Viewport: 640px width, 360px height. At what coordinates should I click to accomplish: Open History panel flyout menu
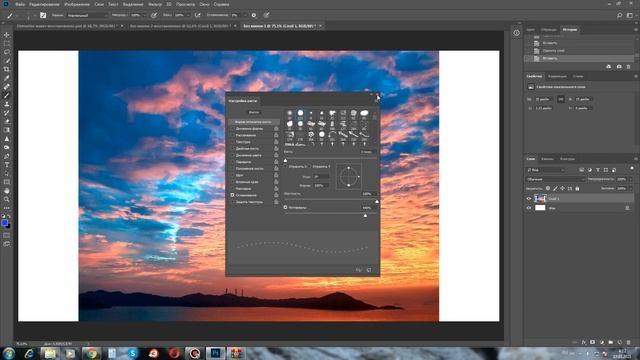click(x=636, y=29)
